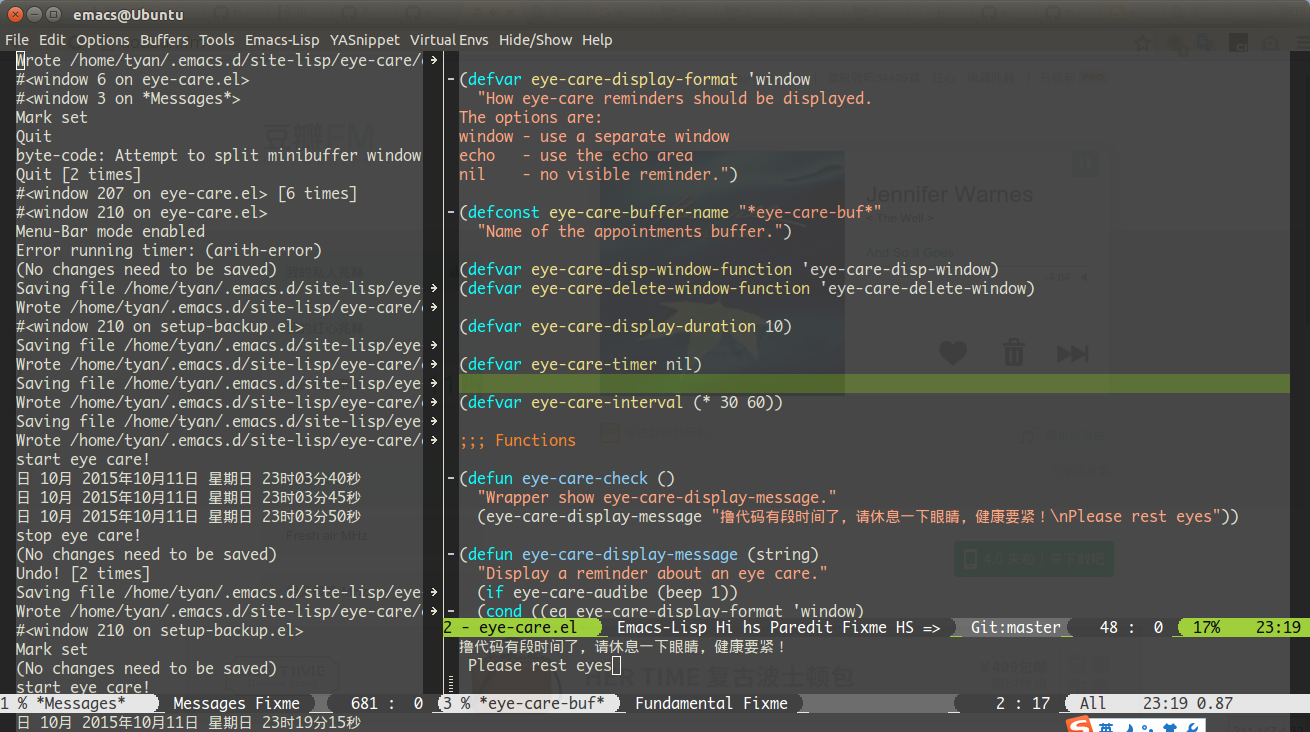Click the 'Undo! [2 times]' message line
The image size is (1310, 732).
point(83,573)
